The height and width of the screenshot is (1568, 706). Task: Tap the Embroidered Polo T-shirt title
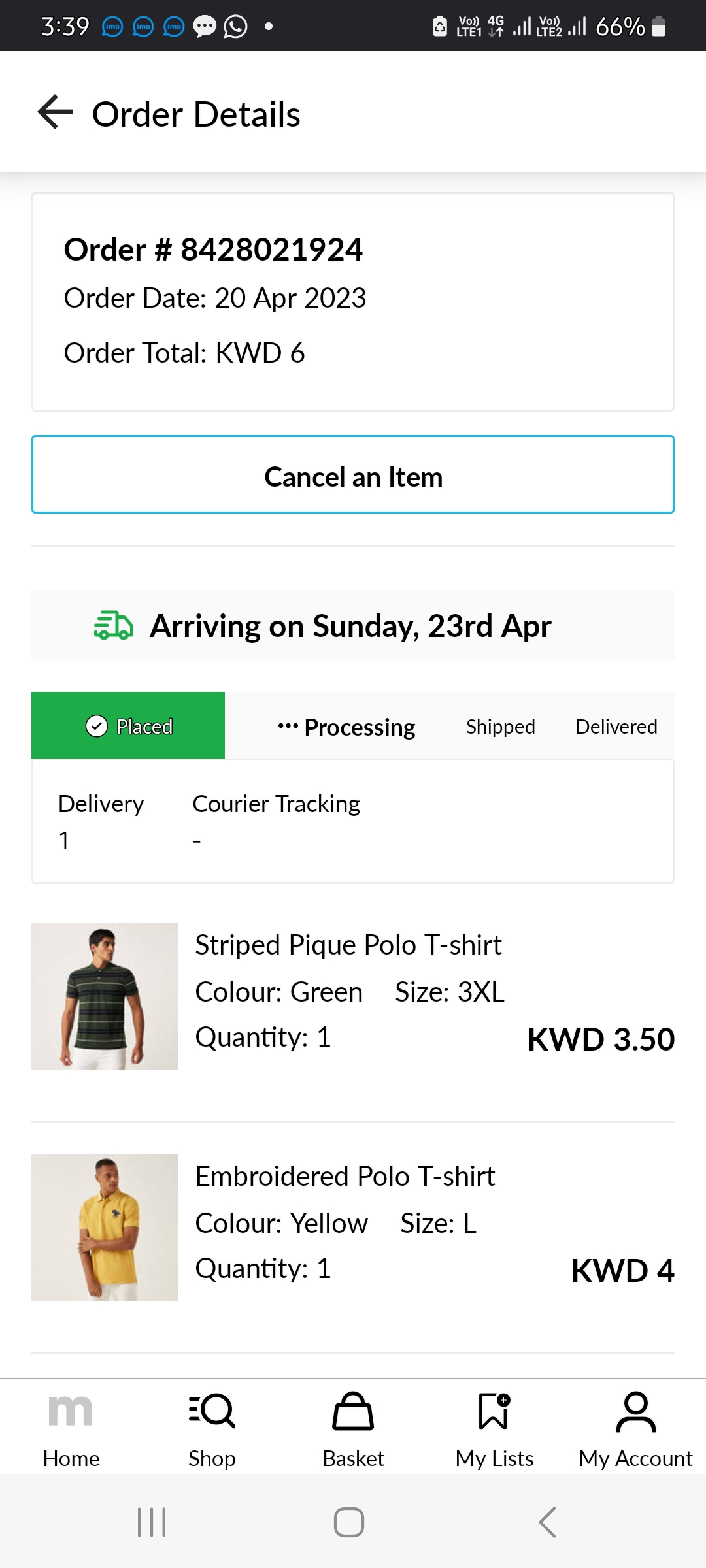345,1176
